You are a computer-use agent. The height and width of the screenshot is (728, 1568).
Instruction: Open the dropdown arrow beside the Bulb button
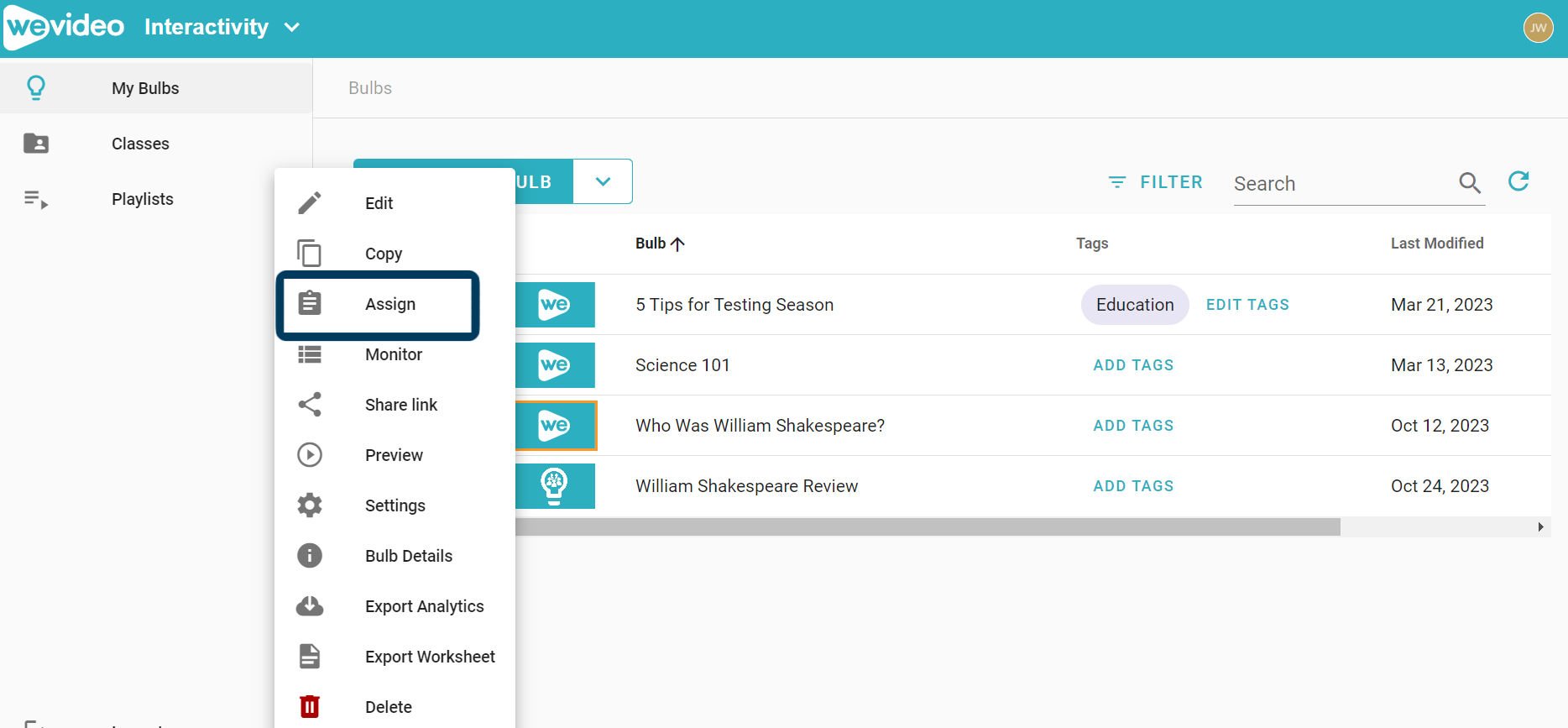point(603,181)
